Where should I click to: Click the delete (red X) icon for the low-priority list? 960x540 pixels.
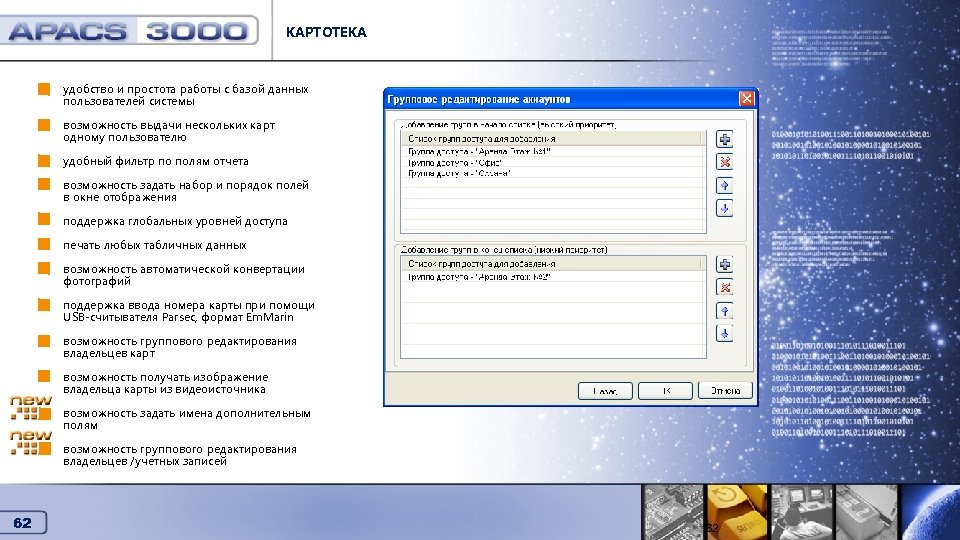[x=724, y=288]
